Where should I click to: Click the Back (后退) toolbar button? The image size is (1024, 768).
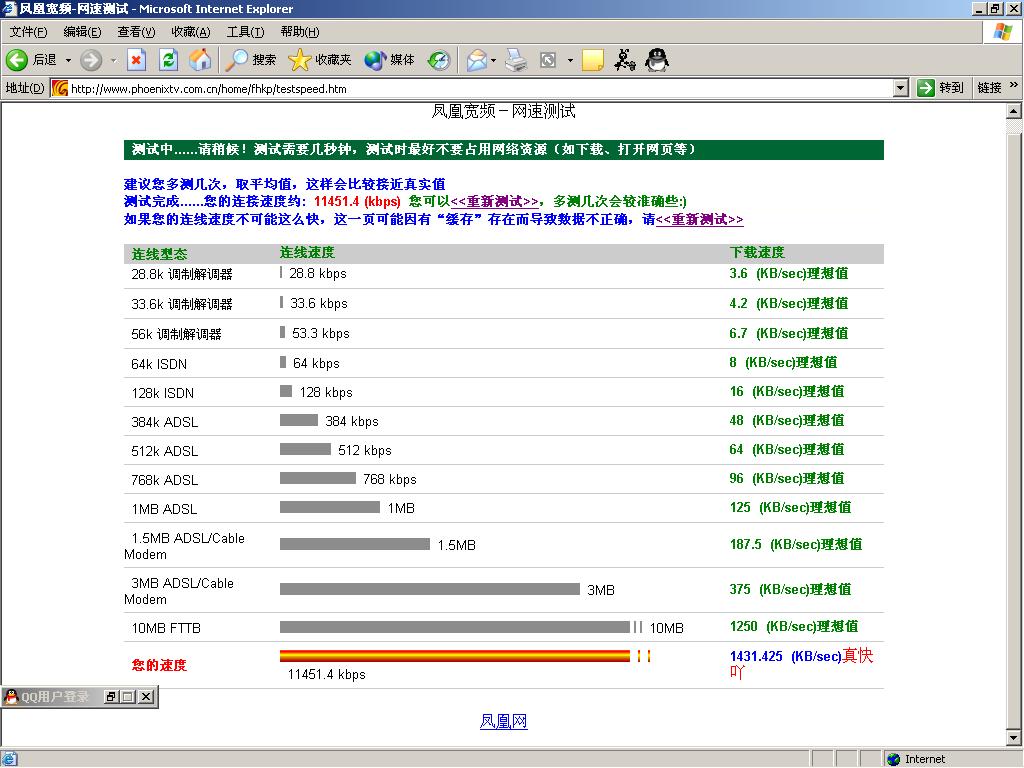(x=31, y=60)
